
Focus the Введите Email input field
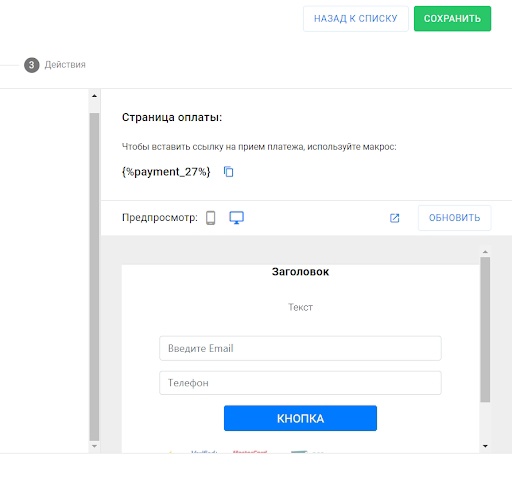(300, 348)
